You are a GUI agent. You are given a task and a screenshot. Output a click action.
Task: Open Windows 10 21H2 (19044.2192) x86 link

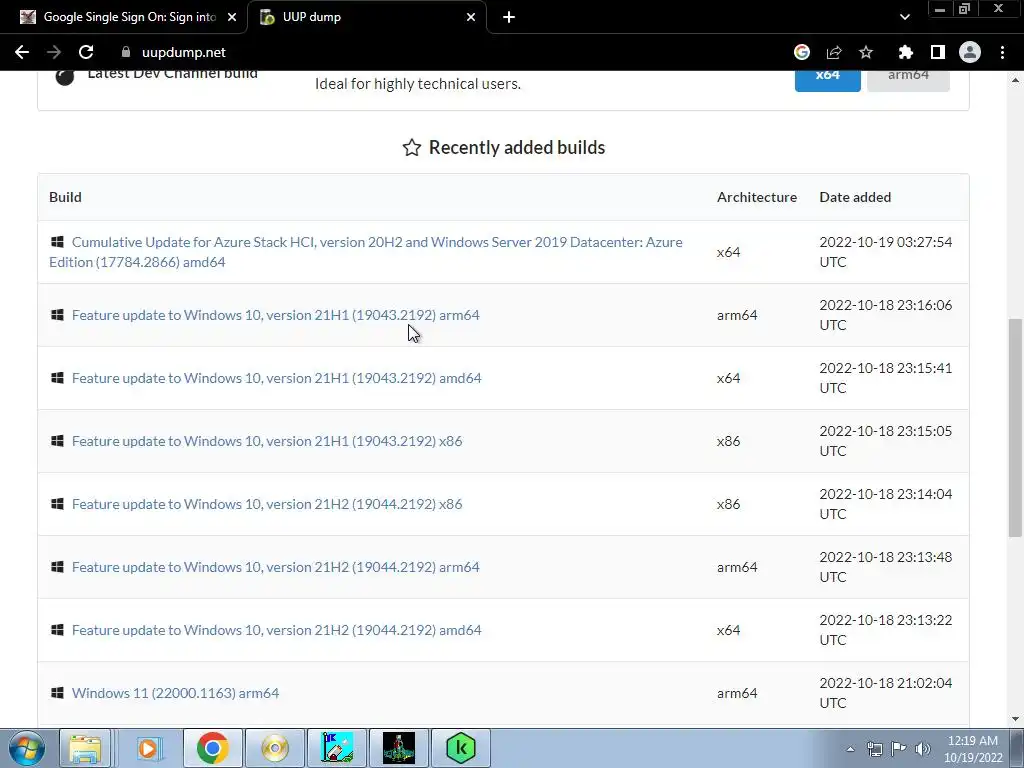coord(267,504)
